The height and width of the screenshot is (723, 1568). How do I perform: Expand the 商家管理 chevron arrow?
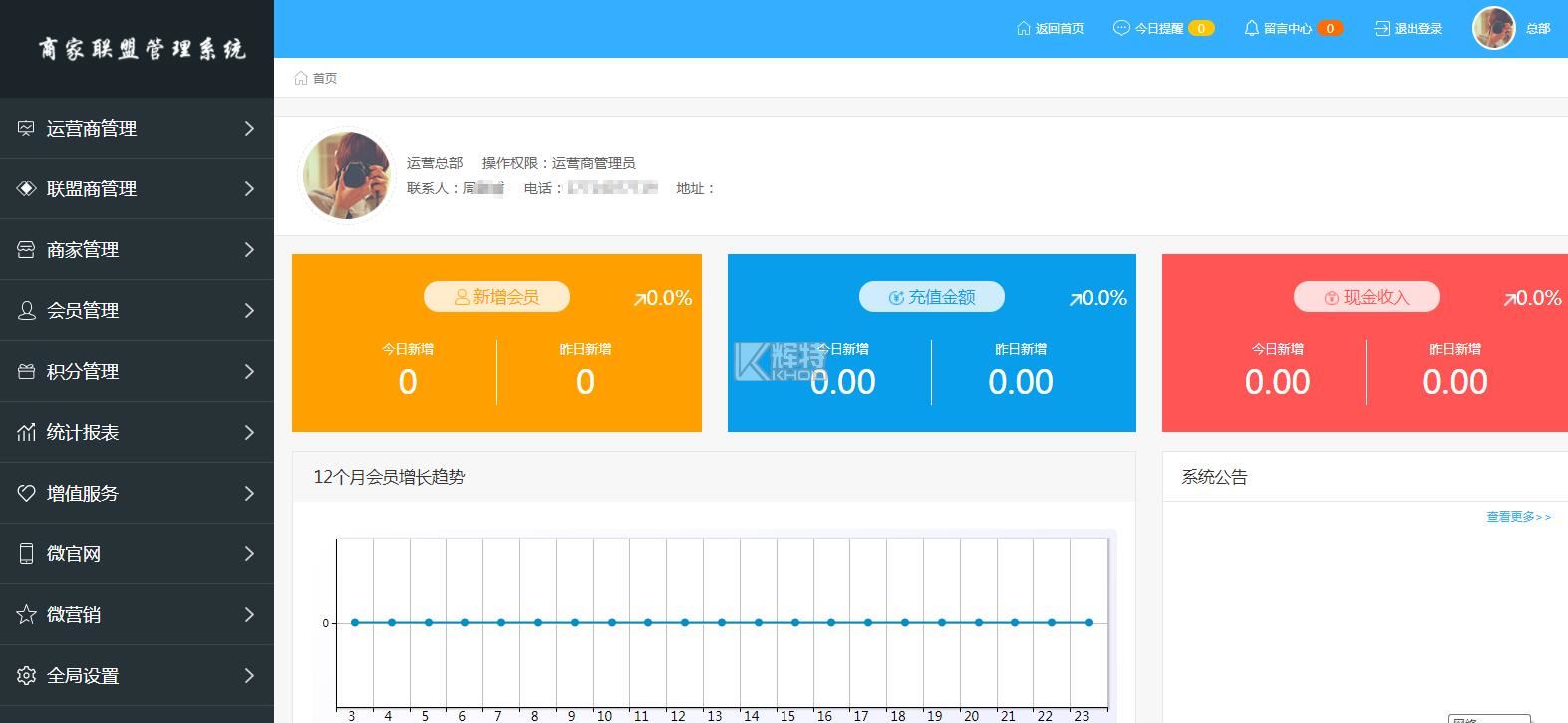pos(249,250)
